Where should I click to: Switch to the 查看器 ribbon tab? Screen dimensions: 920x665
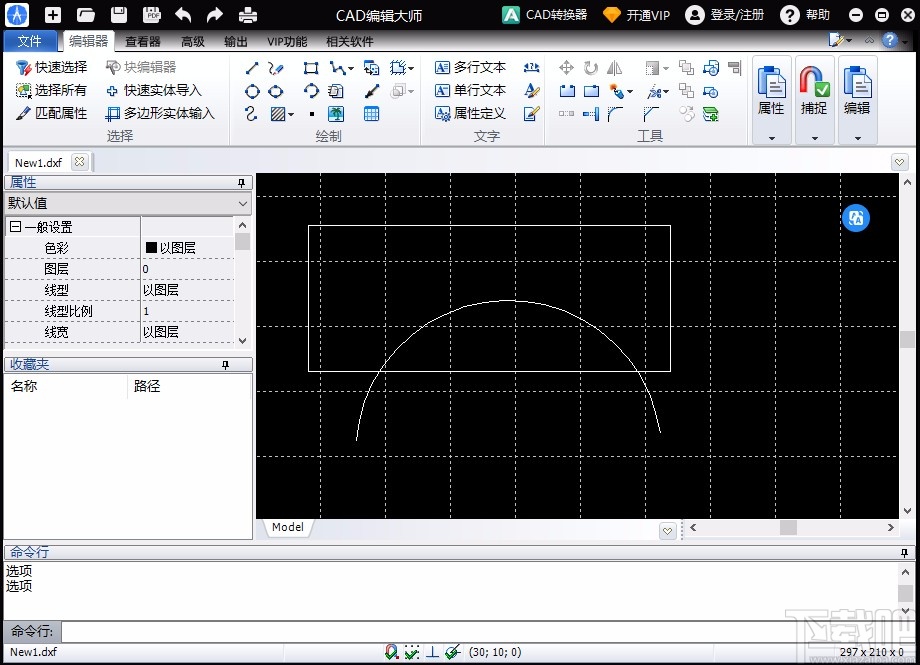pos(143,41)
